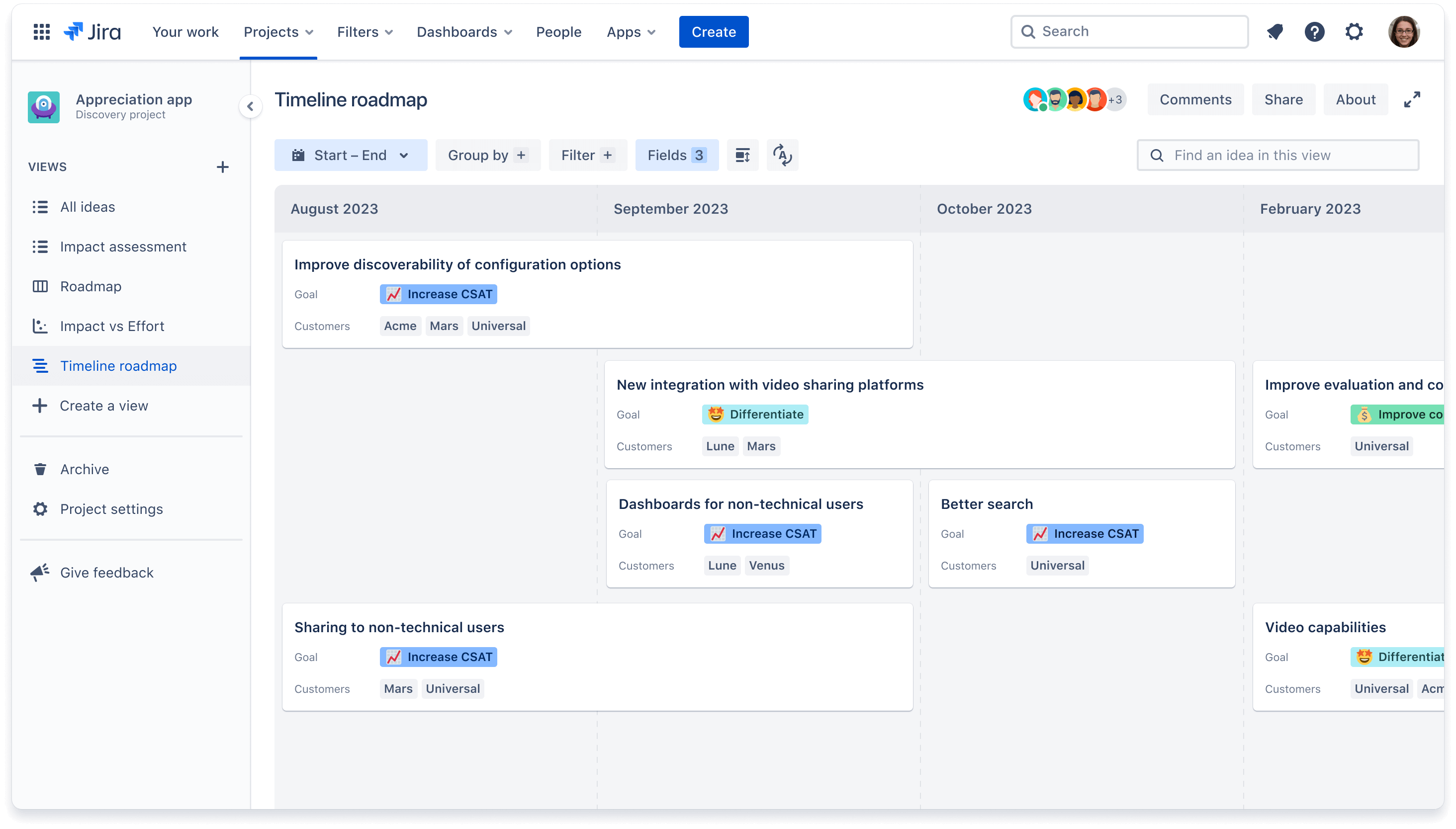1456x829 pixels.
Task: Open the Group by dropdown menu
Action: [x=486, y=155]
